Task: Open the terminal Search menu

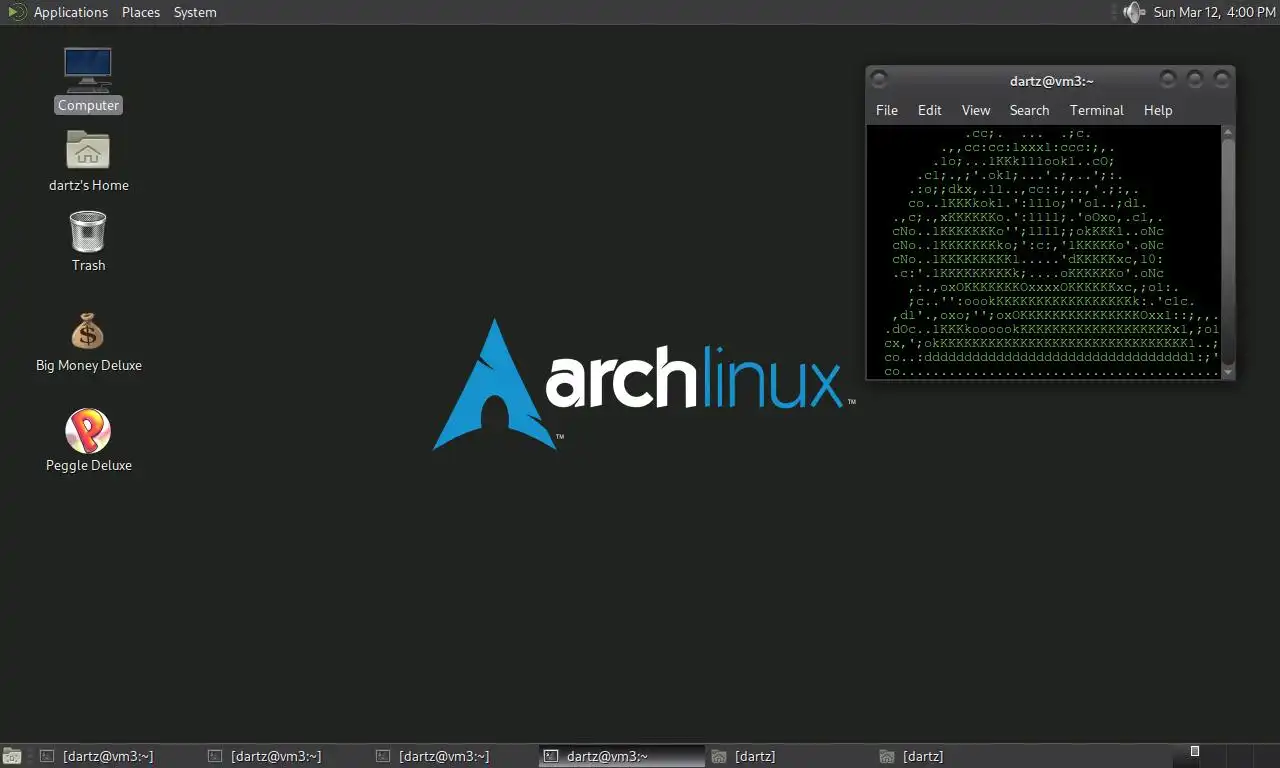Action: 1029,110
